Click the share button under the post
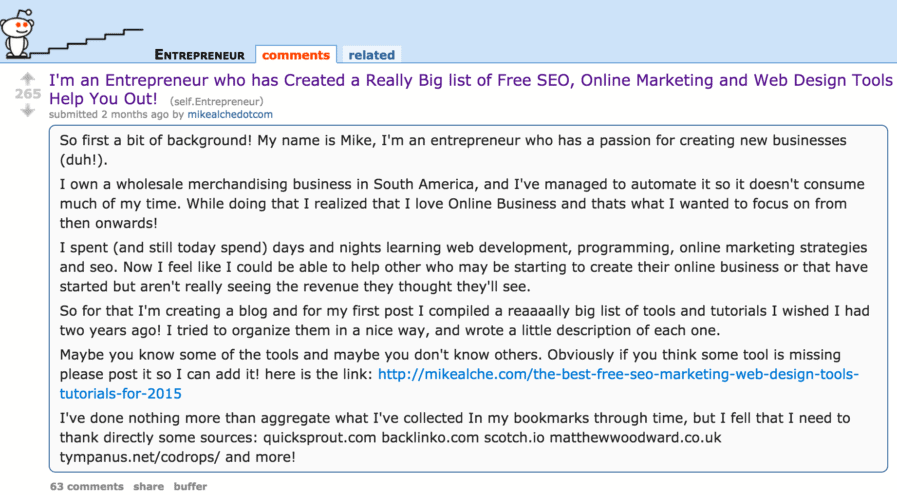The width and height of the screenshot is (897, 495). point(149,486)
